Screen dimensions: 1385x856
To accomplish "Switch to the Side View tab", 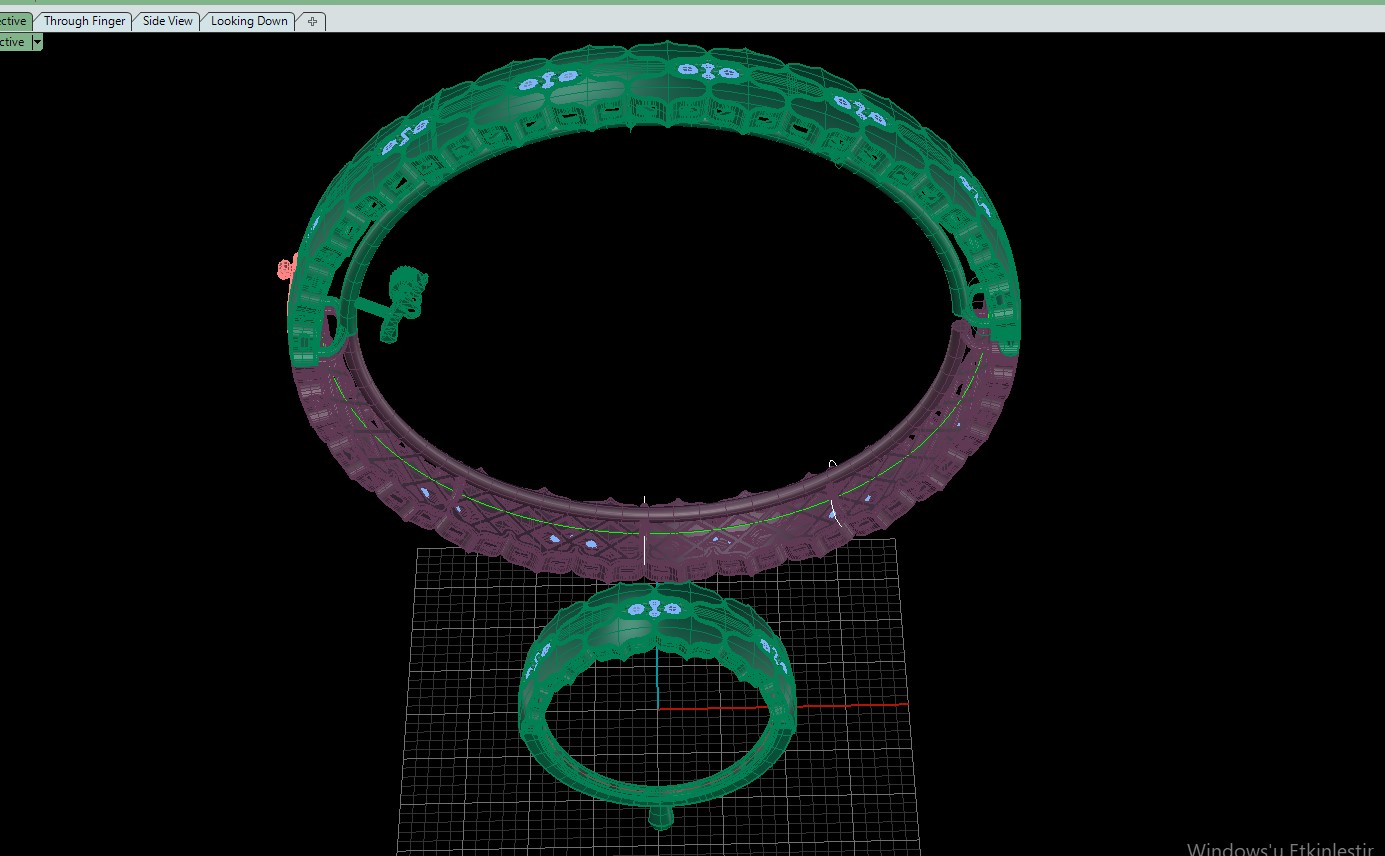I will click(x=168, y=21).
